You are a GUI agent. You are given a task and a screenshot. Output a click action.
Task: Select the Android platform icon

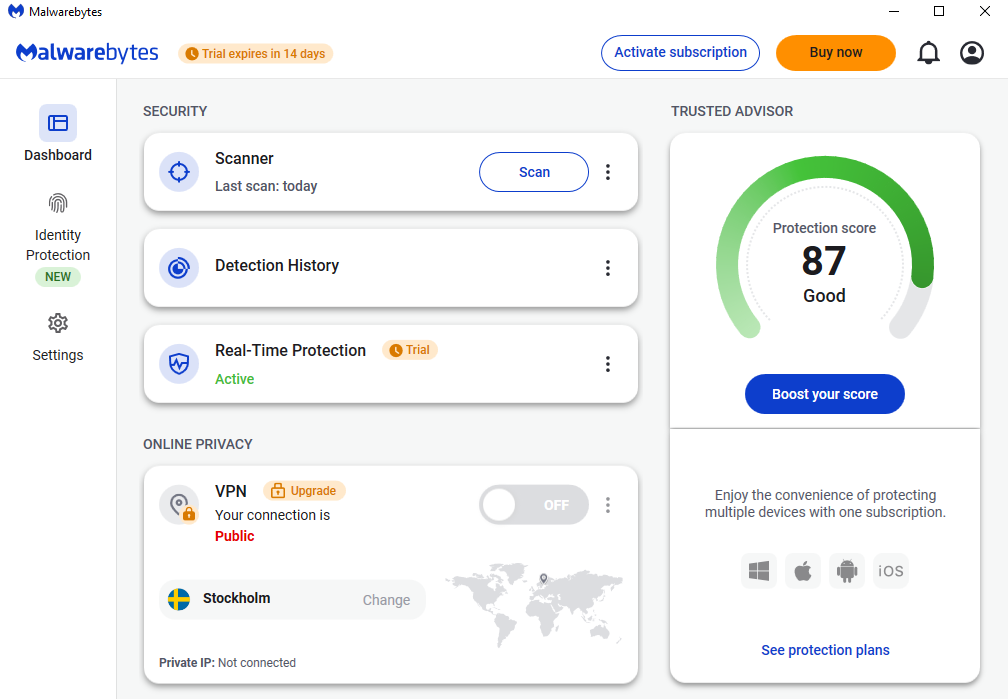point(847,570)
